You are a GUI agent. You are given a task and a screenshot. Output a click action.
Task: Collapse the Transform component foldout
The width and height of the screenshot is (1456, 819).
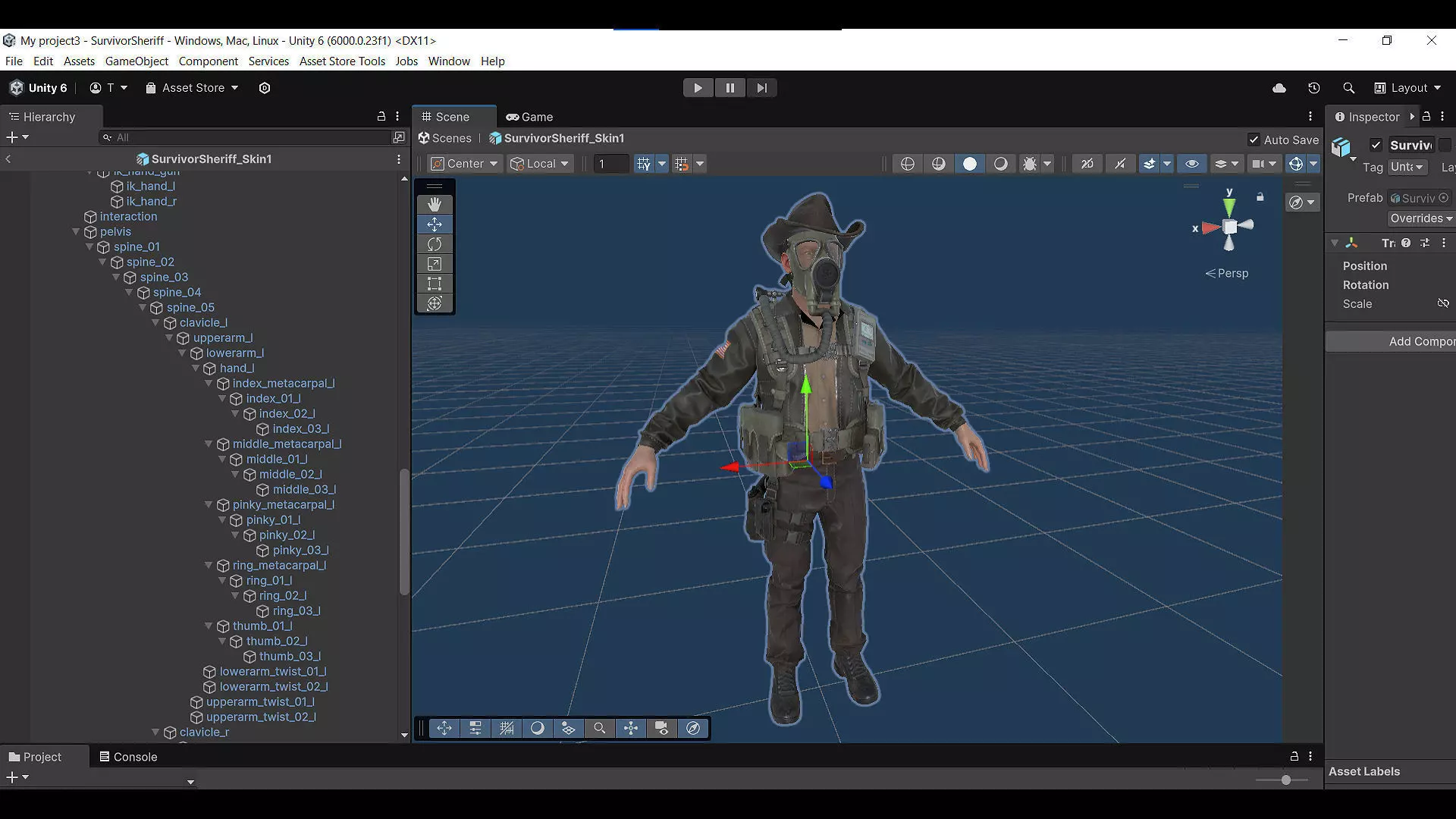(x=1335, y=243)
